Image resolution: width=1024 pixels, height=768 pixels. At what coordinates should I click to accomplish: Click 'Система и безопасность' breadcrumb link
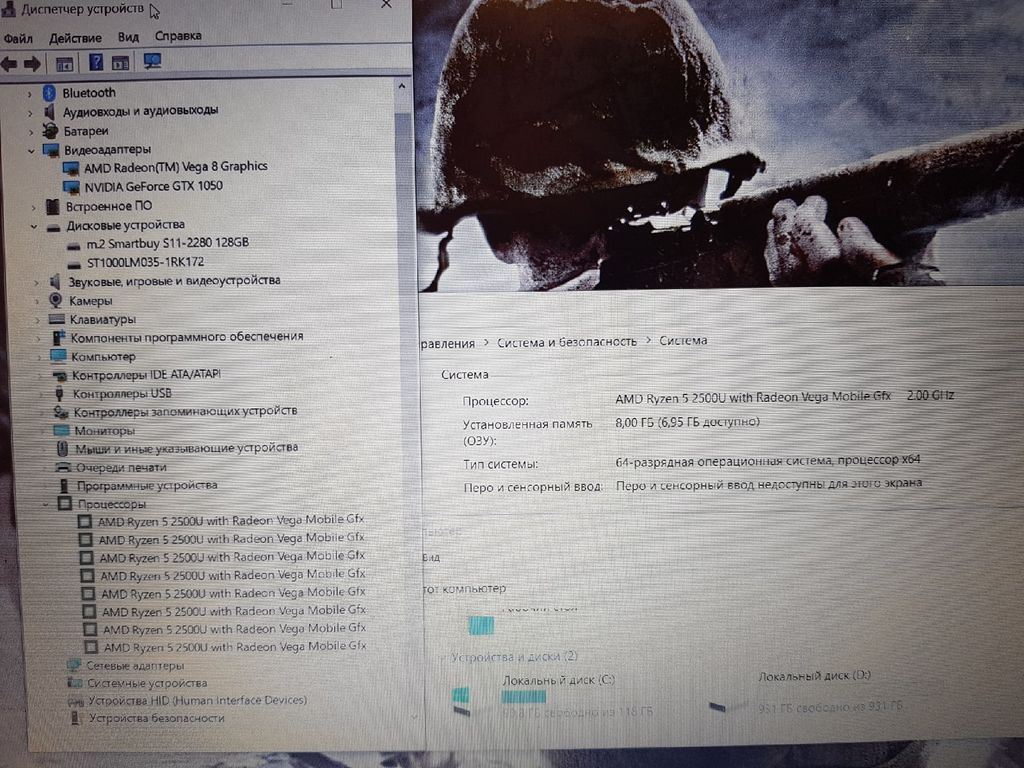point(567,342)
